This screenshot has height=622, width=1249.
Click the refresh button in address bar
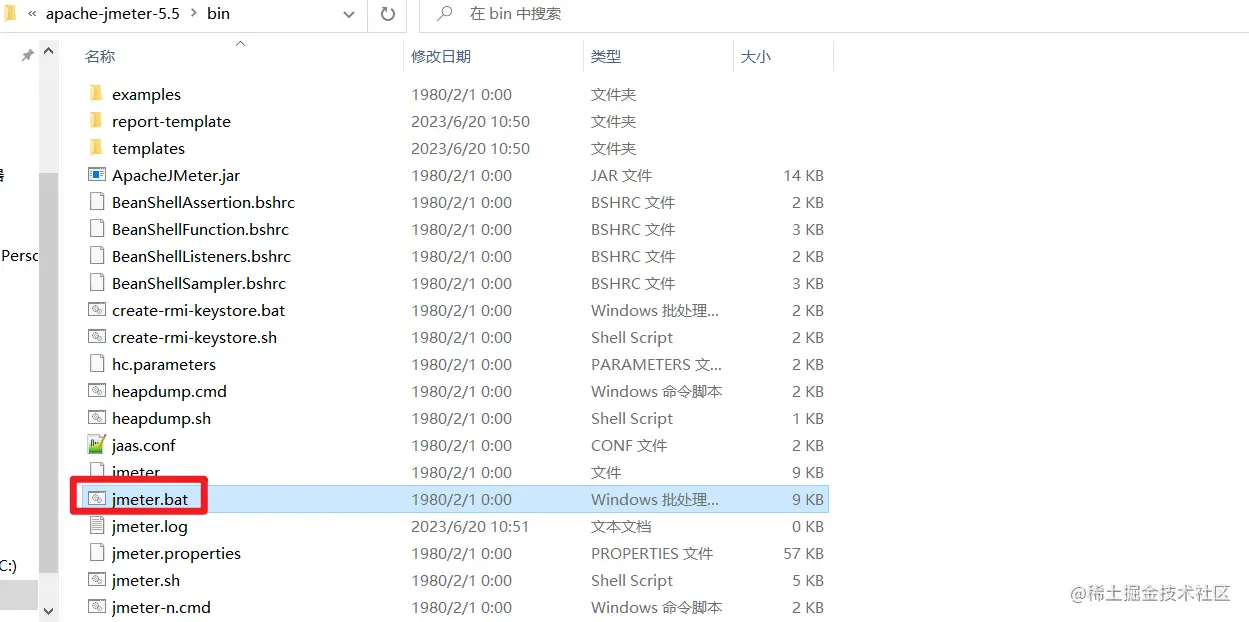(x=387, y=14)
